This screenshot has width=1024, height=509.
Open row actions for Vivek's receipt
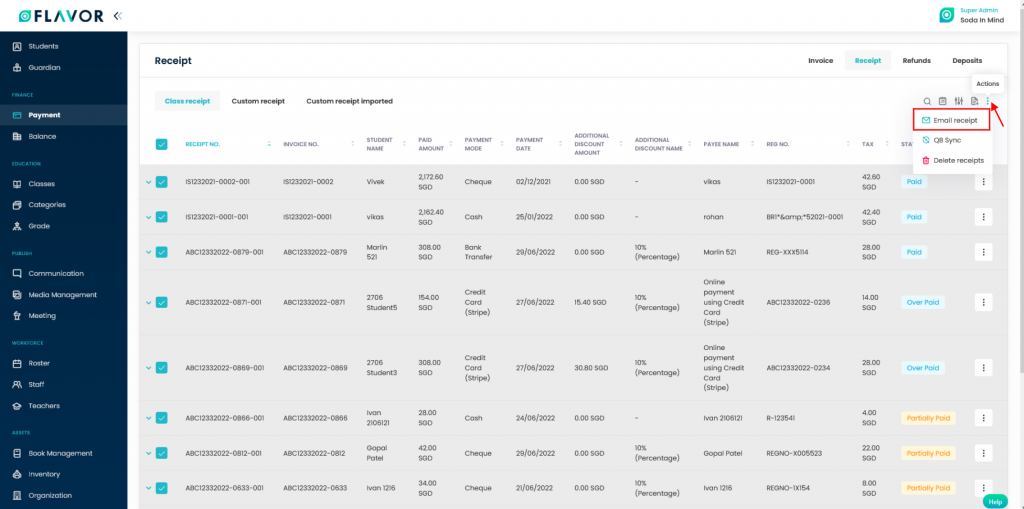click(983, 182)
